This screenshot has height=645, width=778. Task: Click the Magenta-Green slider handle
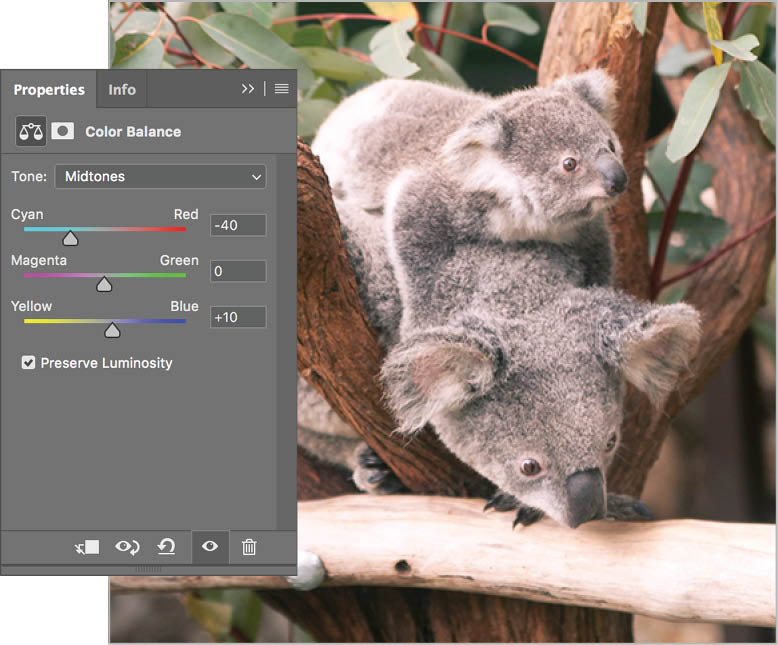(104, 284)
